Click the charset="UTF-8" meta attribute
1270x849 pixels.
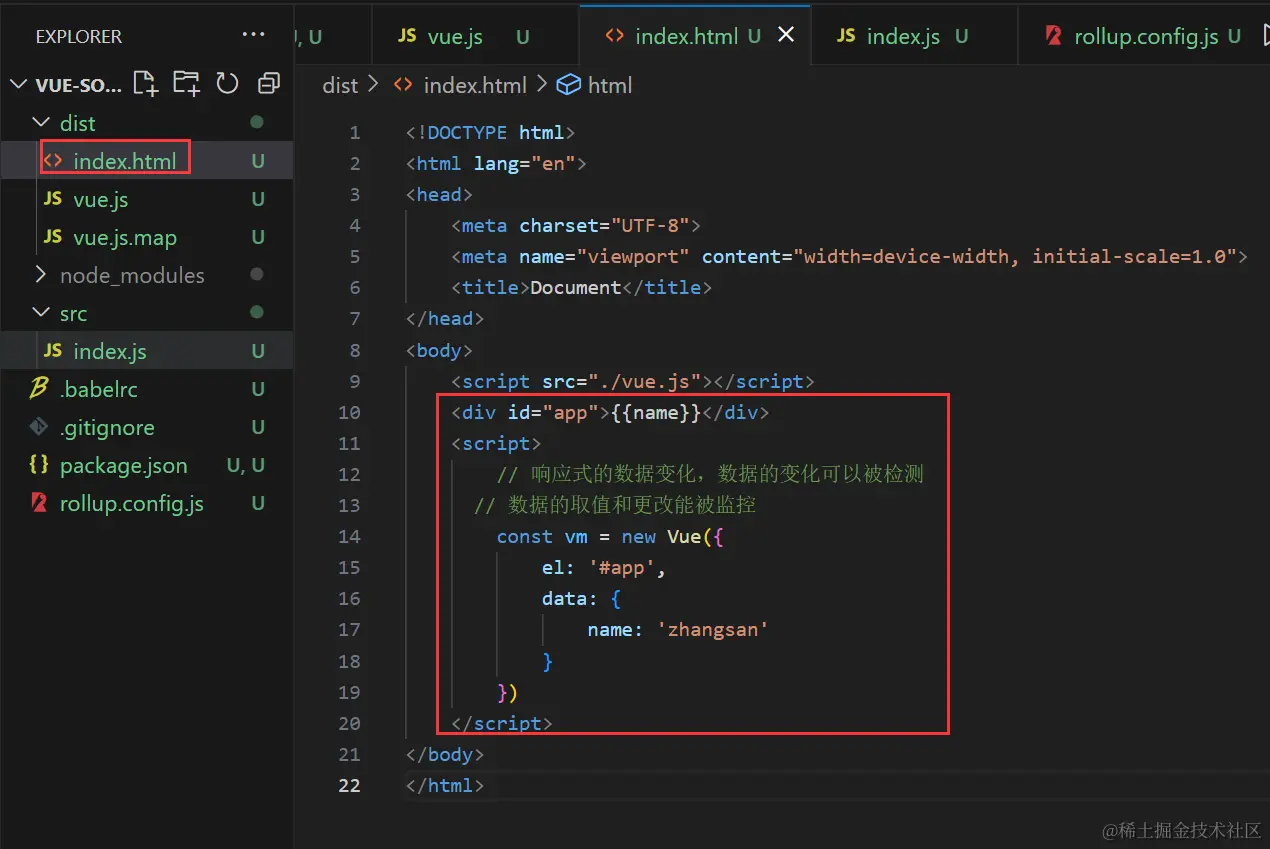click(x=604, y=225)
